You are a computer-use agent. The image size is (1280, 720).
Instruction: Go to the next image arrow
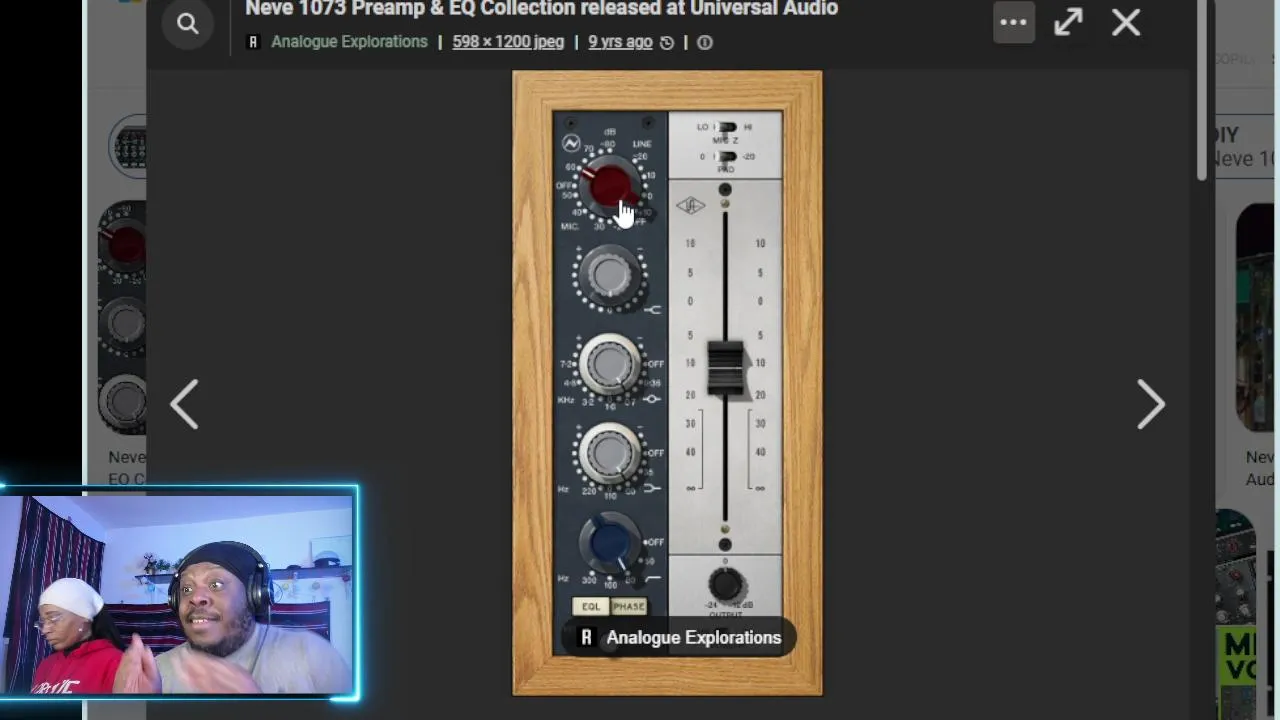1150,404
